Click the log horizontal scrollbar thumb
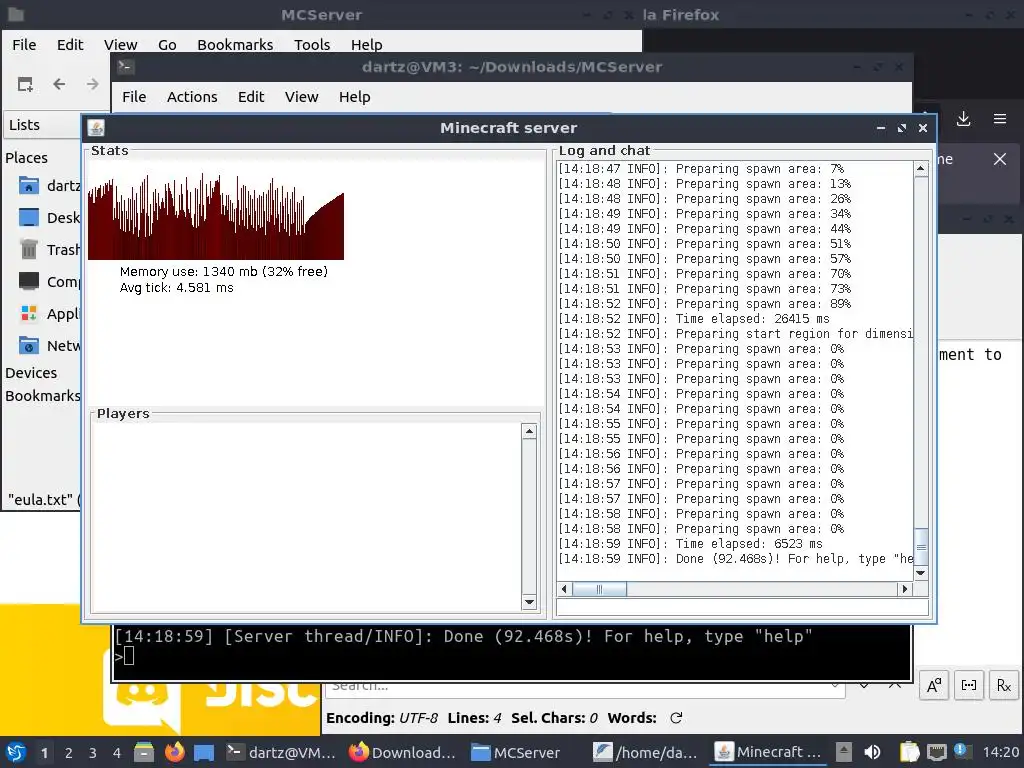Image resolution: width=1024 pixels, height=768 pixels. 600,589
